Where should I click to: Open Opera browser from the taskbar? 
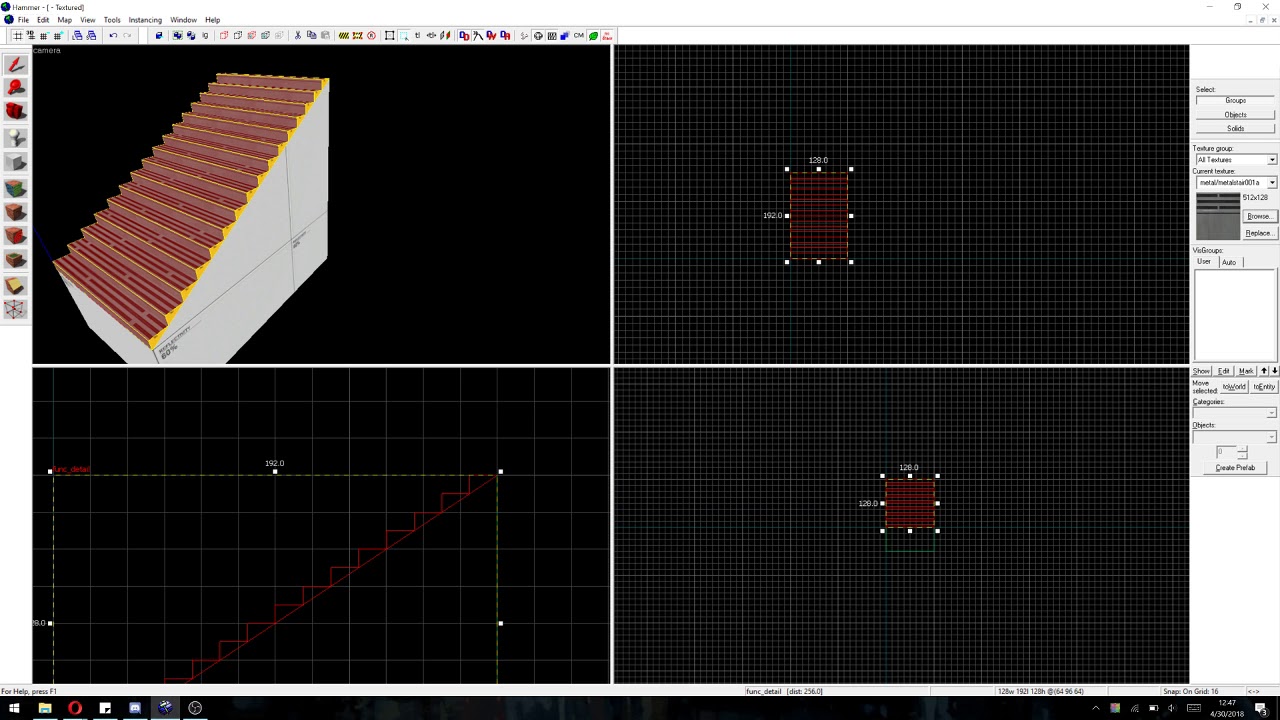click(75, 708)
